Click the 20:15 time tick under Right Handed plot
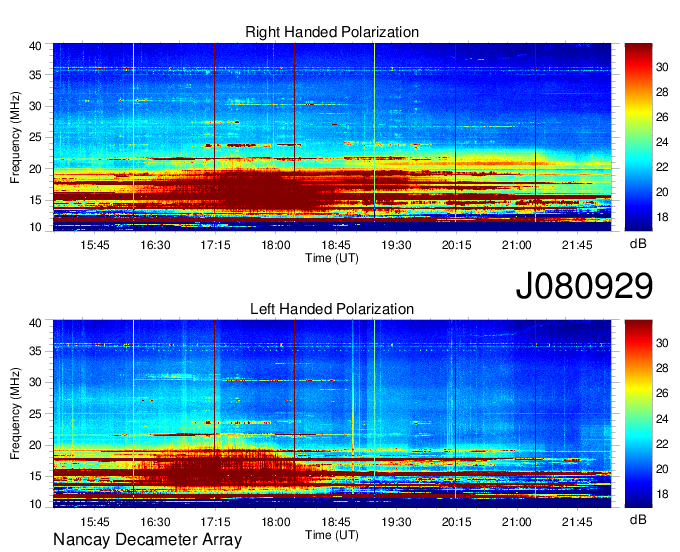Viewport: 680px width, 552px height. click(x=457, y=245)
